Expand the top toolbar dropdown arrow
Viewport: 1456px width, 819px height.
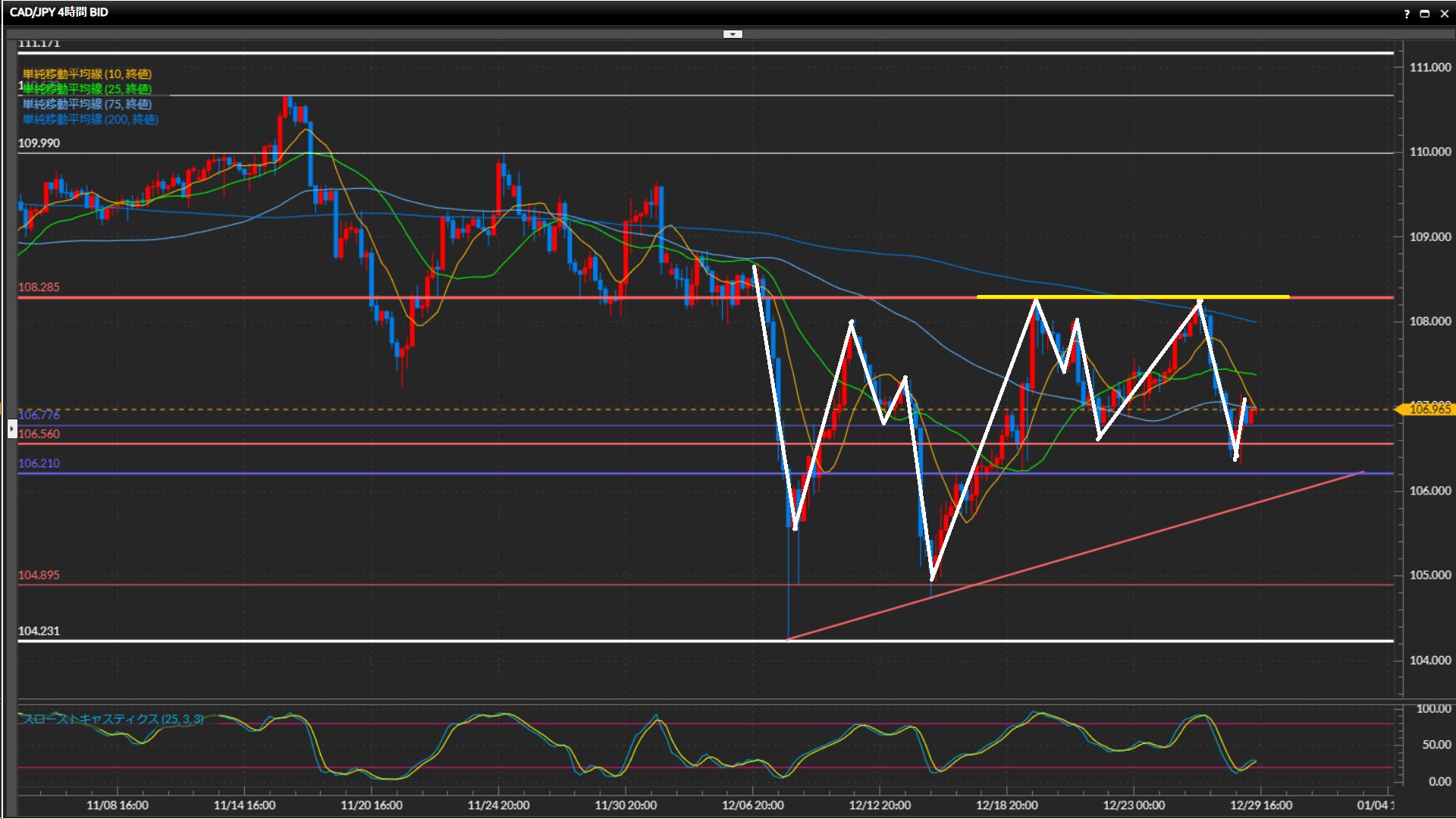click(x=733, y=34)
